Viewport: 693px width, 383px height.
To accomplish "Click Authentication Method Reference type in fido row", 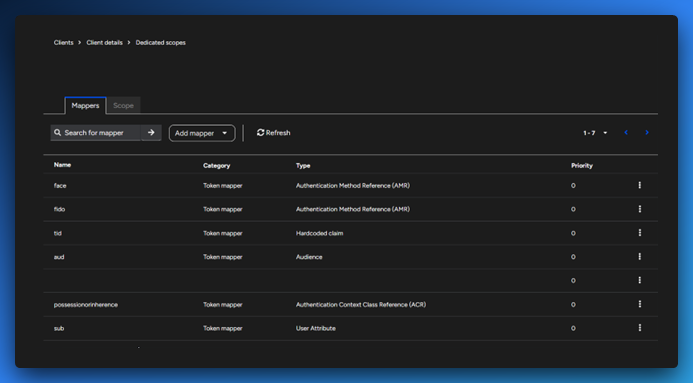I will (x=353, y=209).
